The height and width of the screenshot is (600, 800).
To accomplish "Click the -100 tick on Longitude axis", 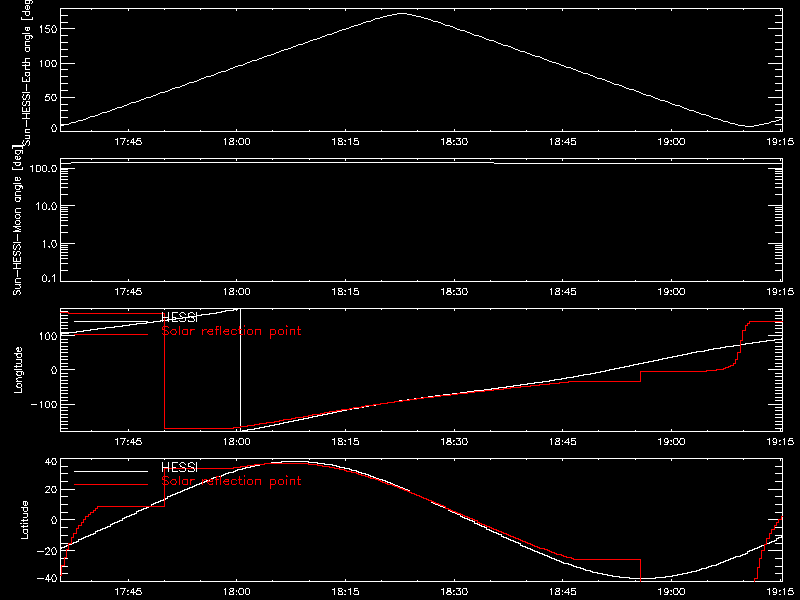I will (x=43, y=404).
